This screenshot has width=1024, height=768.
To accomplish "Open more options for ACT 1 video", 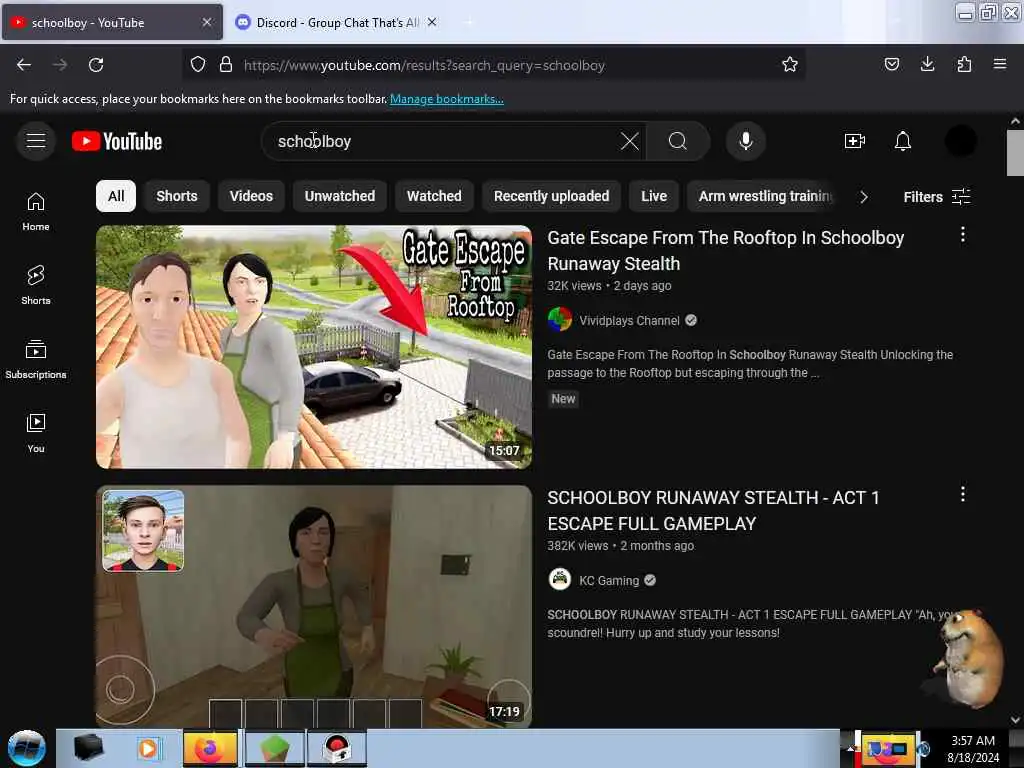I will tap(963, 494).
